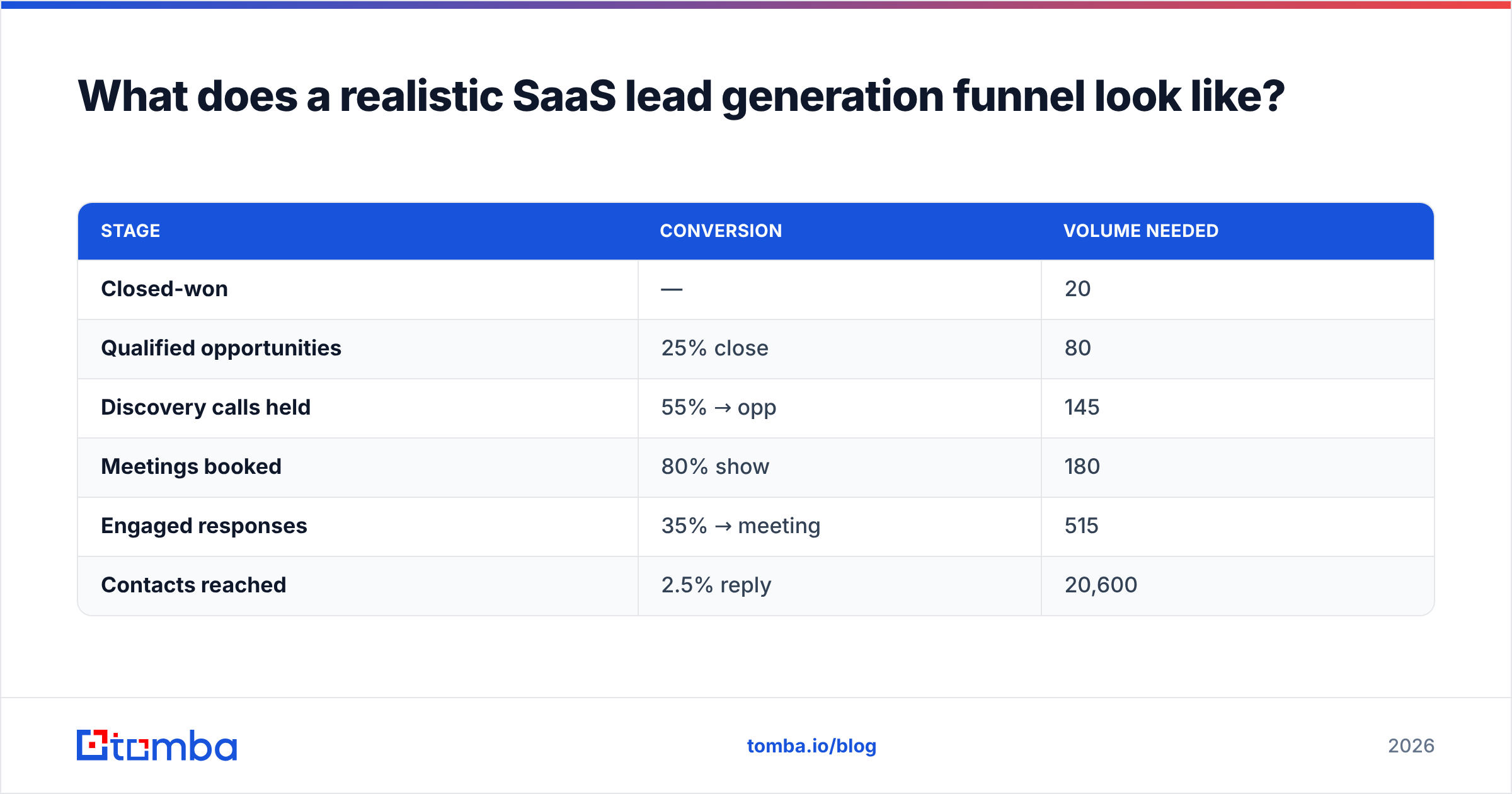Click the 2.5% reply conversion value

[x=716, y=585]
